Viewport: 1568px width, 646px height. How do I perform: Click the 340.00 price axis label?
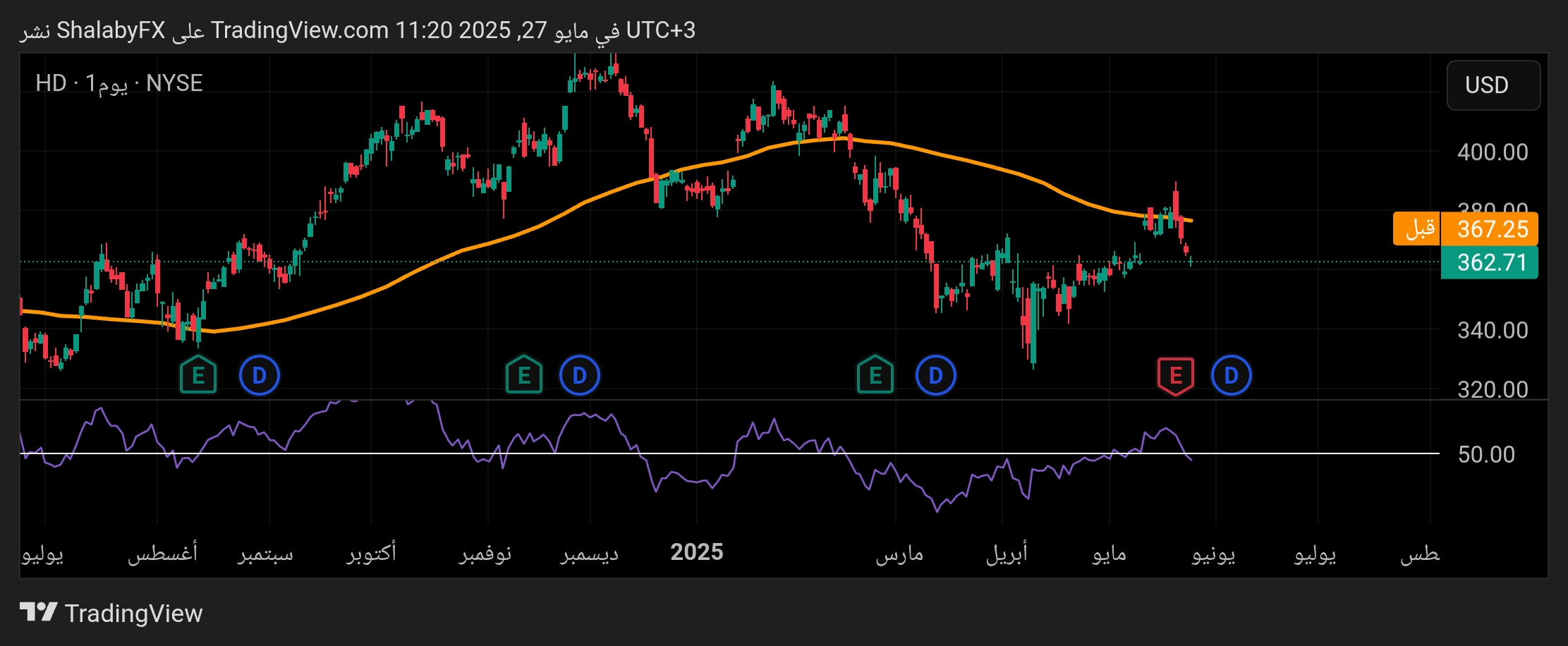click(x=1493, y=330)
